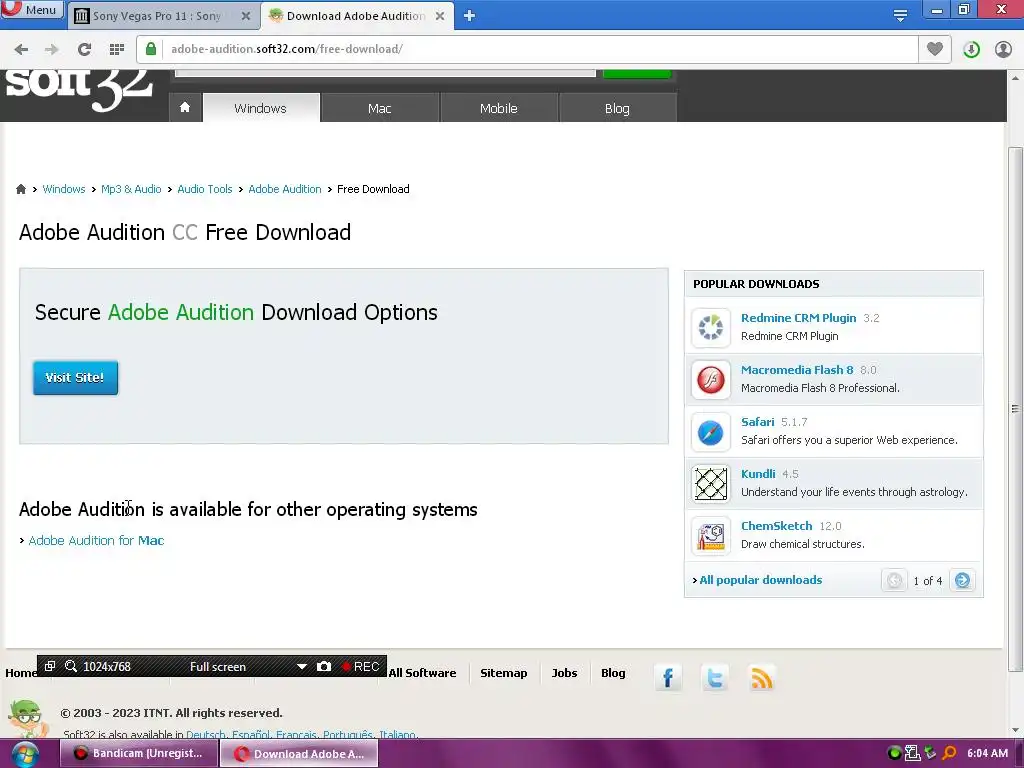Image resolution: width=1024 pixels, height=768 pixels.
Task: Switch to Download Adobe A... taskbar button
Action: pos(299,754)
